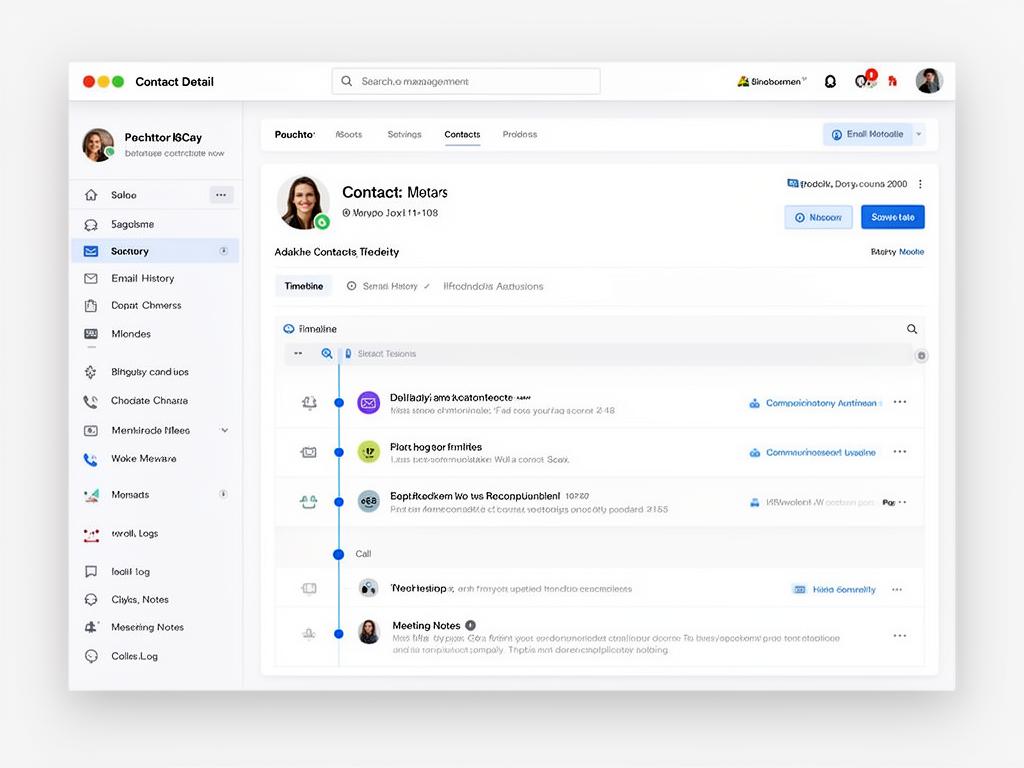Click the blue zoom icon in the timeline filter bar
Viewport: 1024px width, 768px height.
326,354
